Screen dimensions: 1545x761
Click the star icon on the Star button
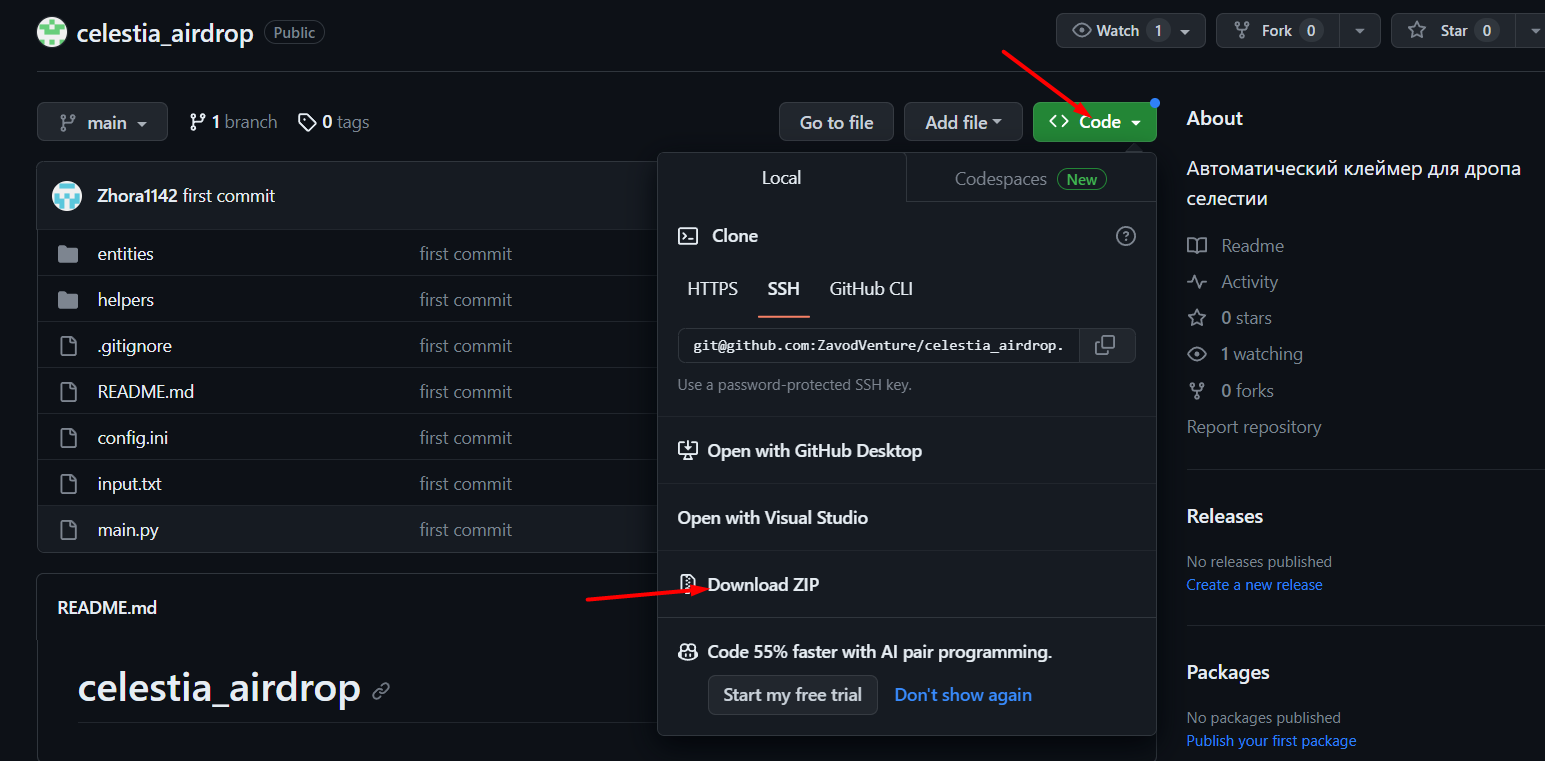tap(1417, 30)
